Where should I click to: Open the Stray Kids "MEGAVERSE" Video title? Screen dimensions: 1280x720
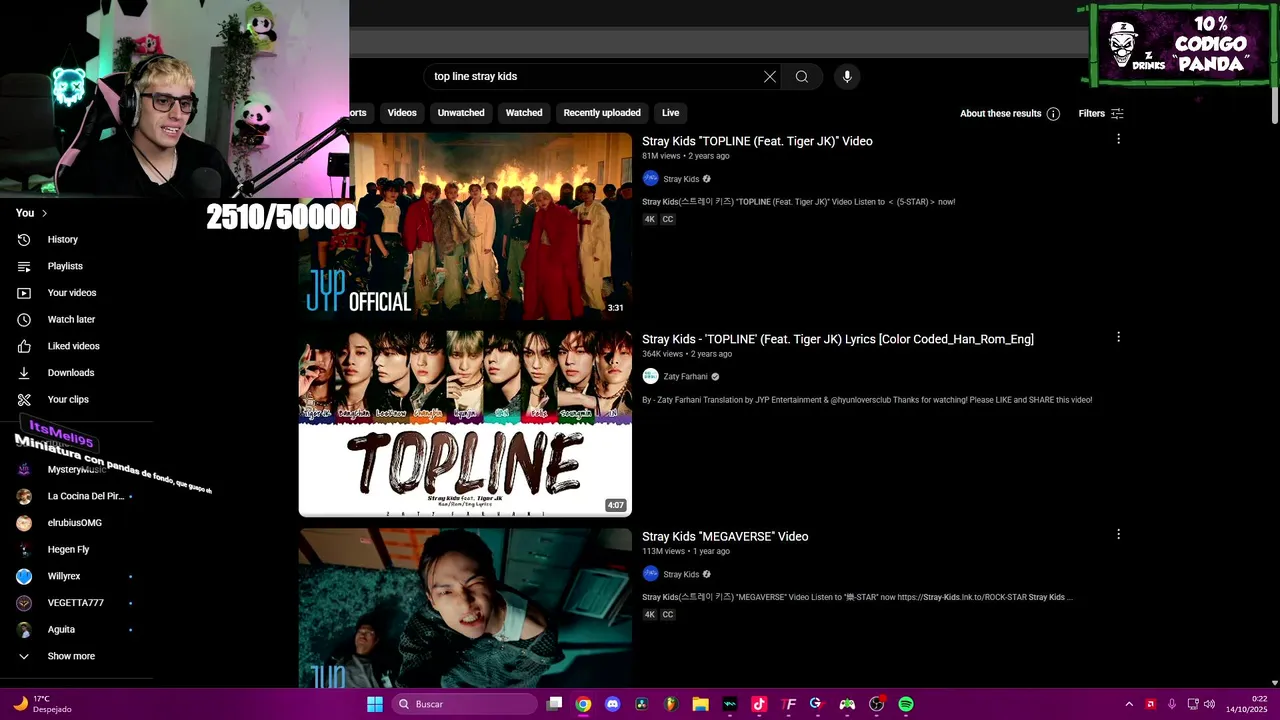[725, 537]
